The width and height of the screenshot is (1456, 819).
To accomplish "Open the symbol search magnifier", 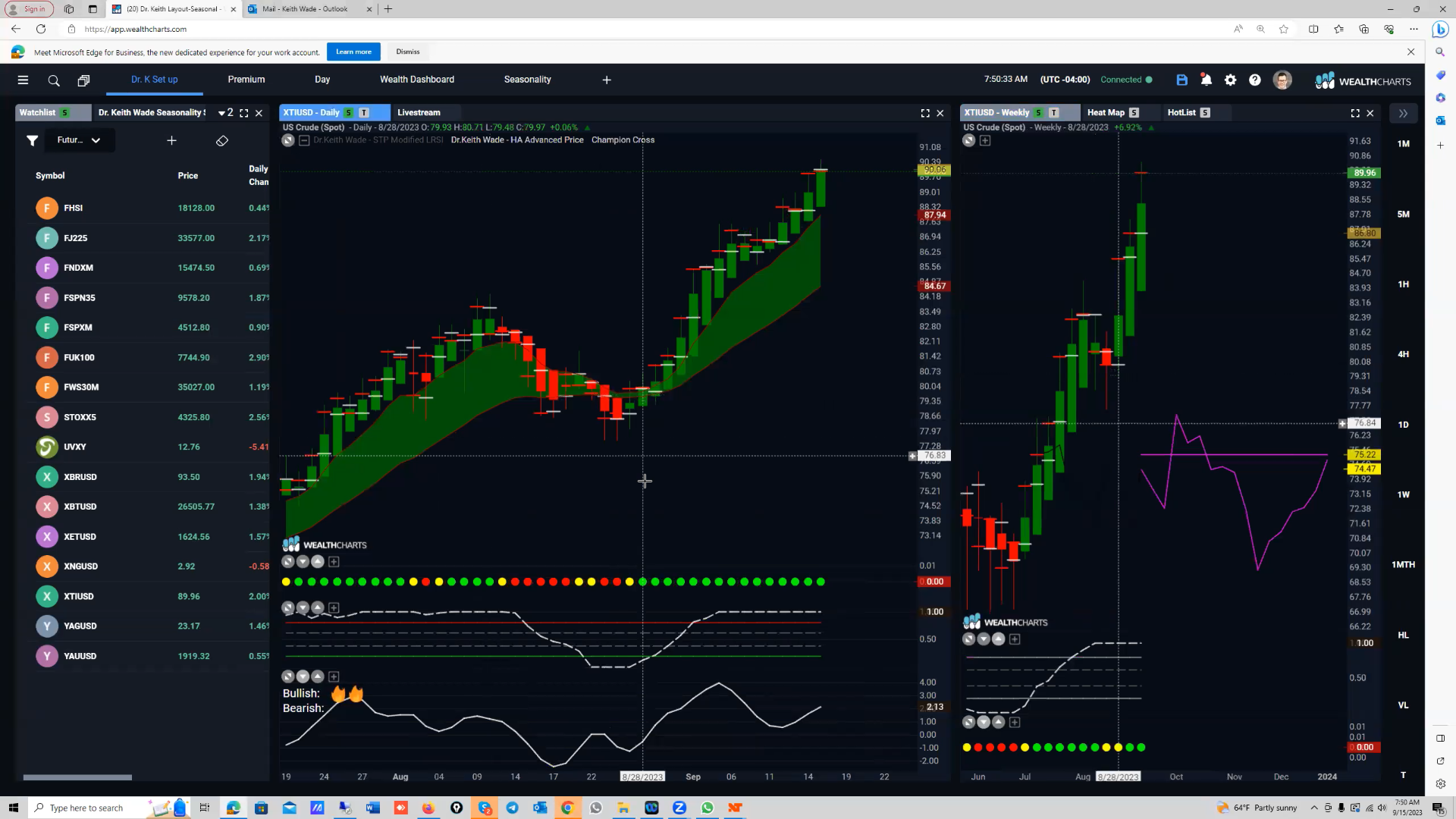I will point(54,80).
